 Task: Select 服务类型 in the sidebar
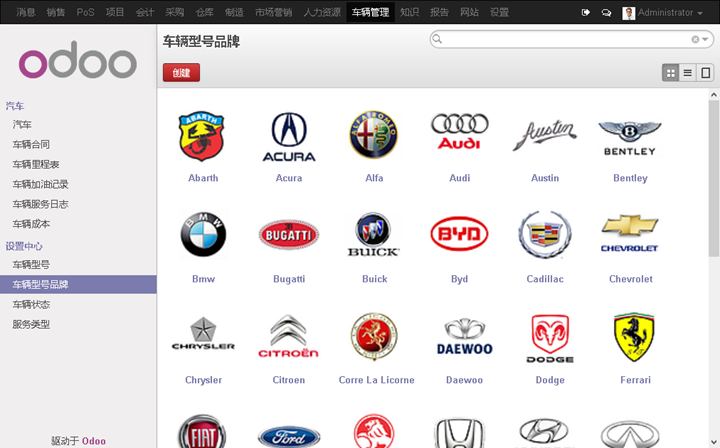tap(31, 324)
